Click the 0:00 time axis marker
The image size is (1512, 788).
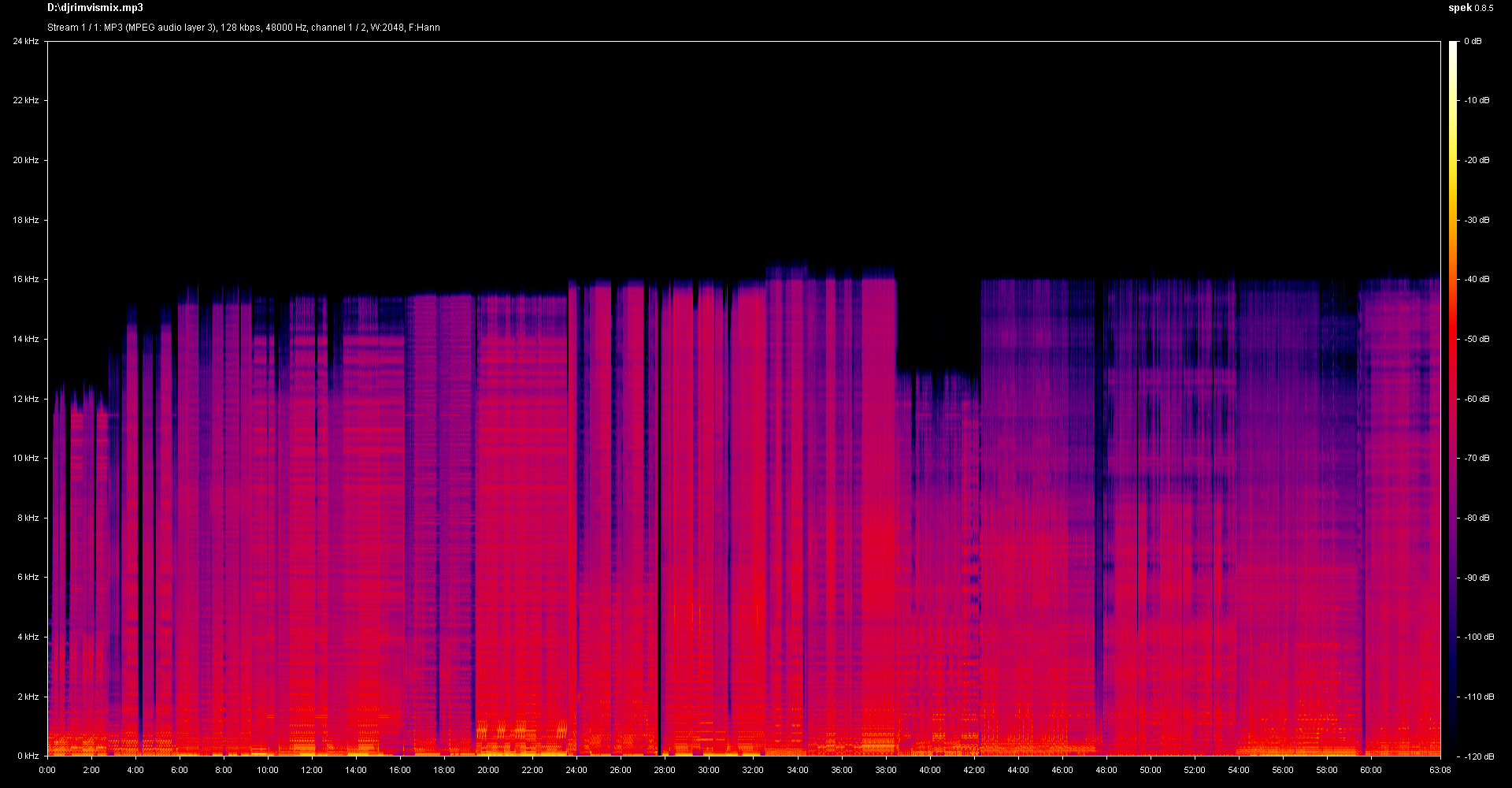point(47,770)
